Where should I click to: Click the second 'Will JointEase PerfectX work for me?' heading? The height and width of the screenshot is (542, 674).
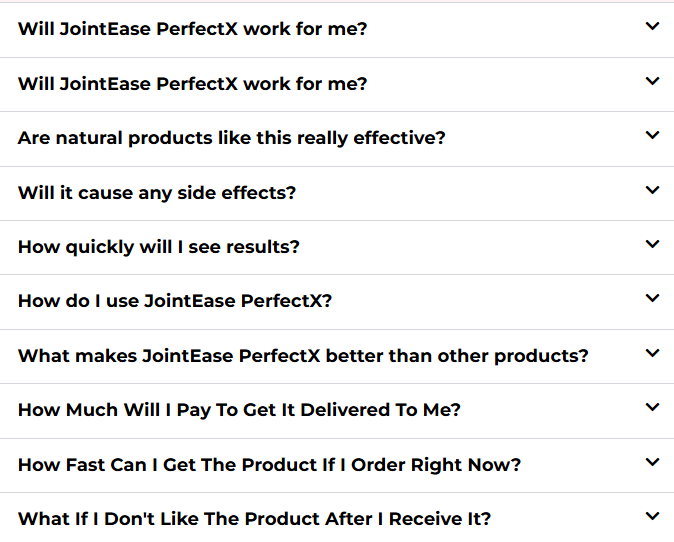click(193, 84)
